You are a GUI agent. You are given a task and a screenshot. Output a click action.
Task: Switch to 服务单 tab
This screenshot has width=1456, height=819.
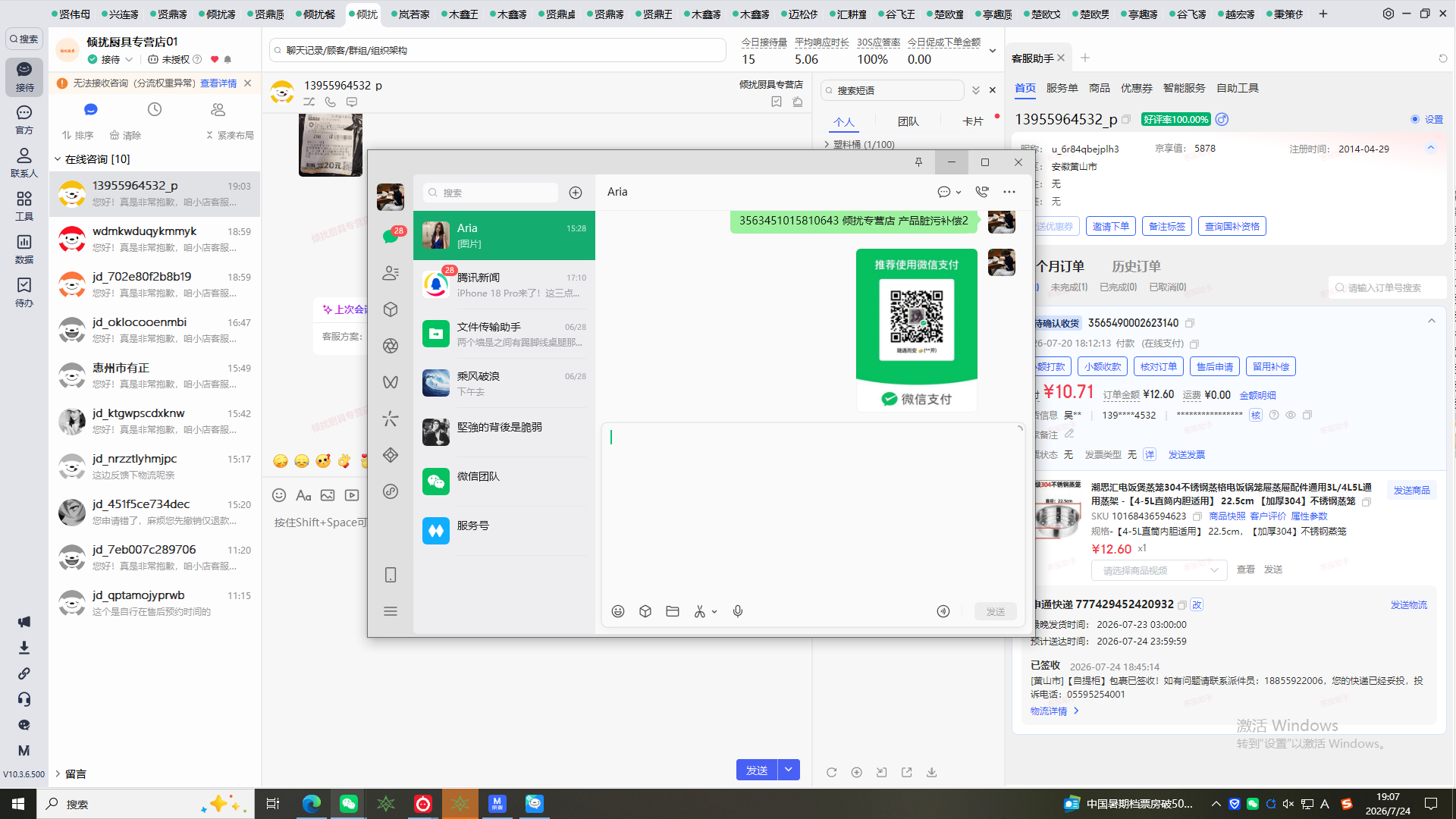click(x=1062, y=88)
